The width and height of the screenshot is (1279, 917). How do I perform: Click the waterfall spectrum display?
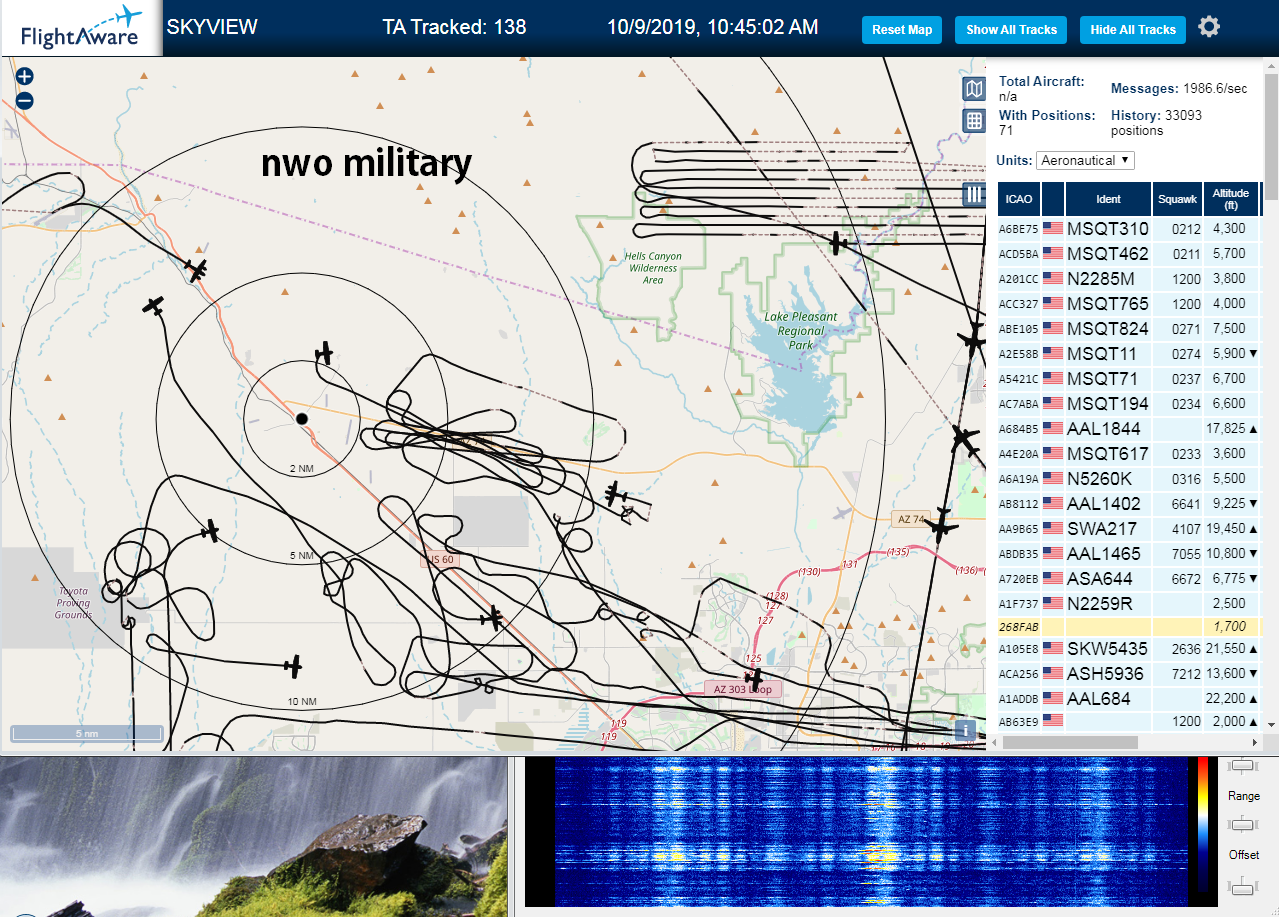coord(869,832)
